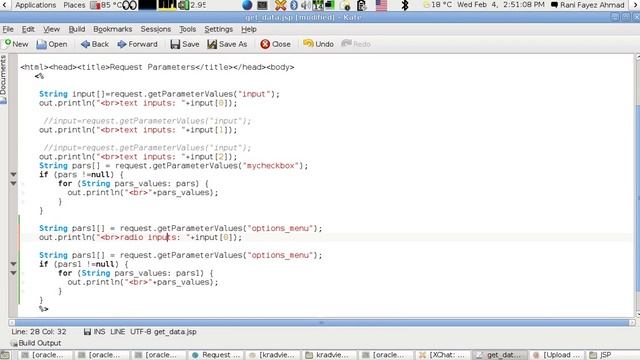Click the println line using input[2]
640x360 pixels.
138,157
